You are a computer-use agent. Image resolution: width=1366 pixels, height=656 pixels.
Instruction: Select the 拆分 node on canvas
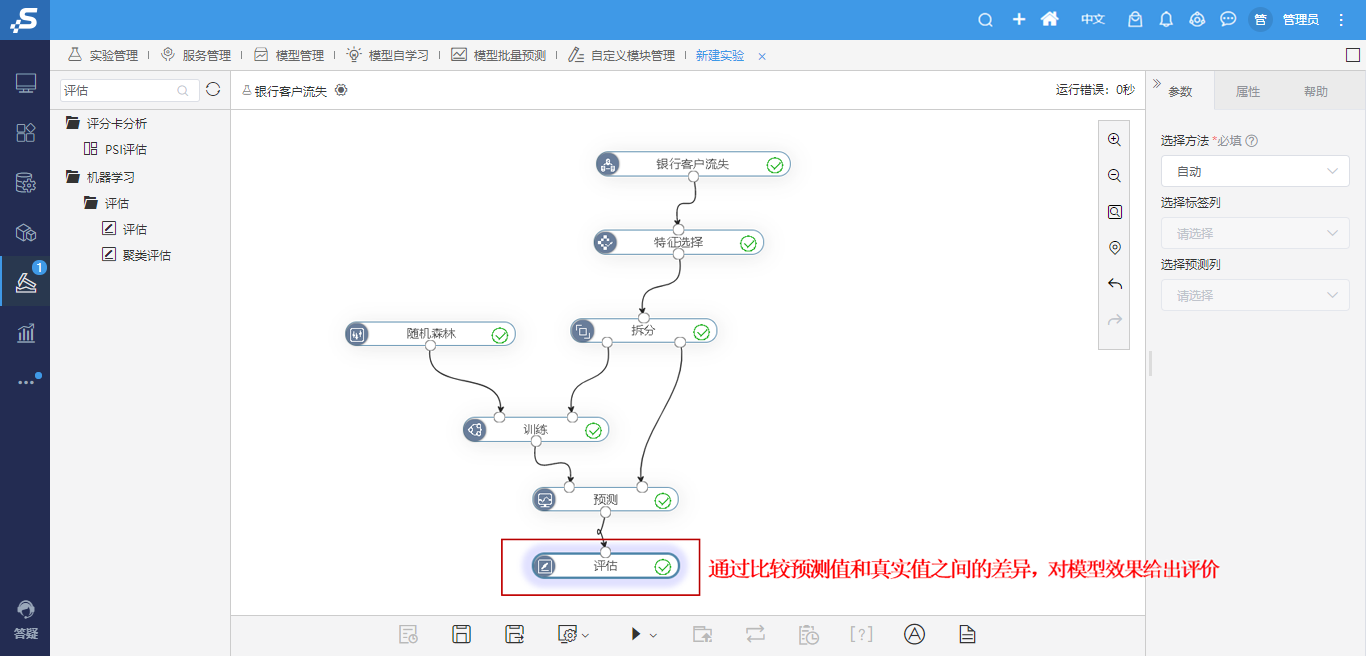(x=643, y=331)
